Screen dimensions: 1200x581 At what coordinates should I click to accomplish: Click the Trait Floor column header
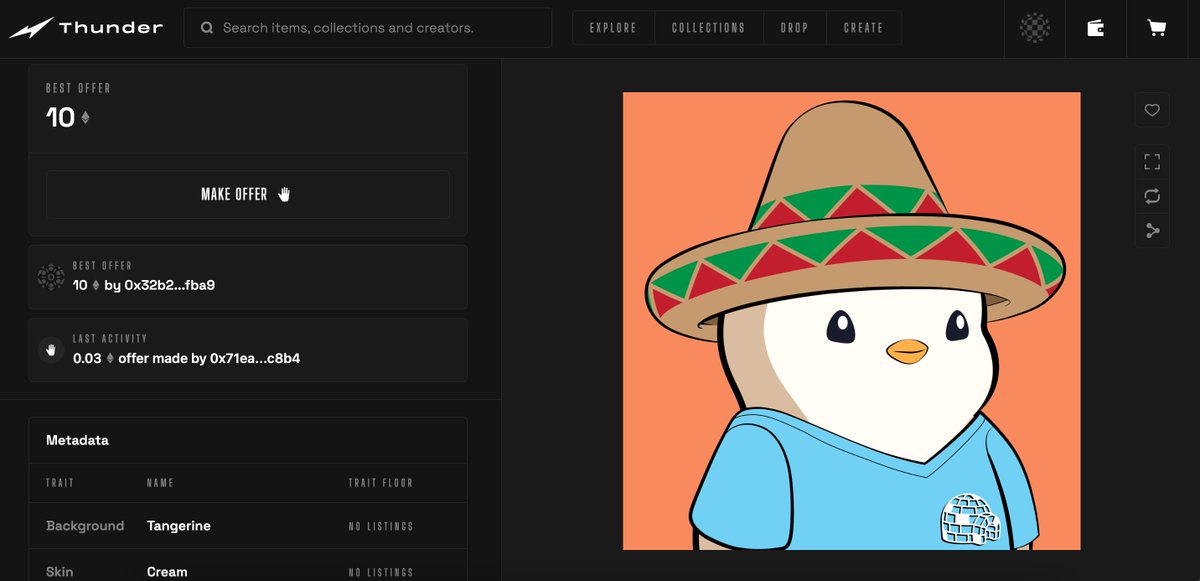click(x=381, y=483)
